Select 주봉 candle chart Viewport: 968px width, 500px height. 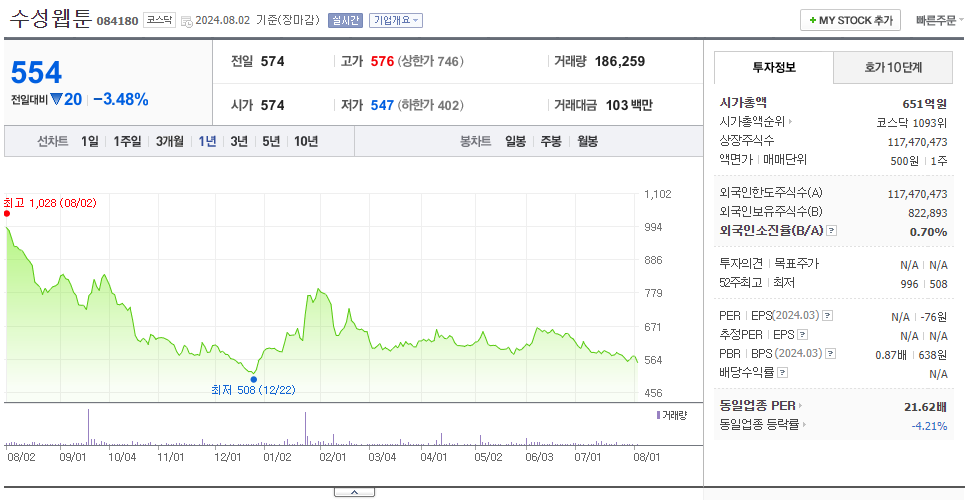coord(551,141)
